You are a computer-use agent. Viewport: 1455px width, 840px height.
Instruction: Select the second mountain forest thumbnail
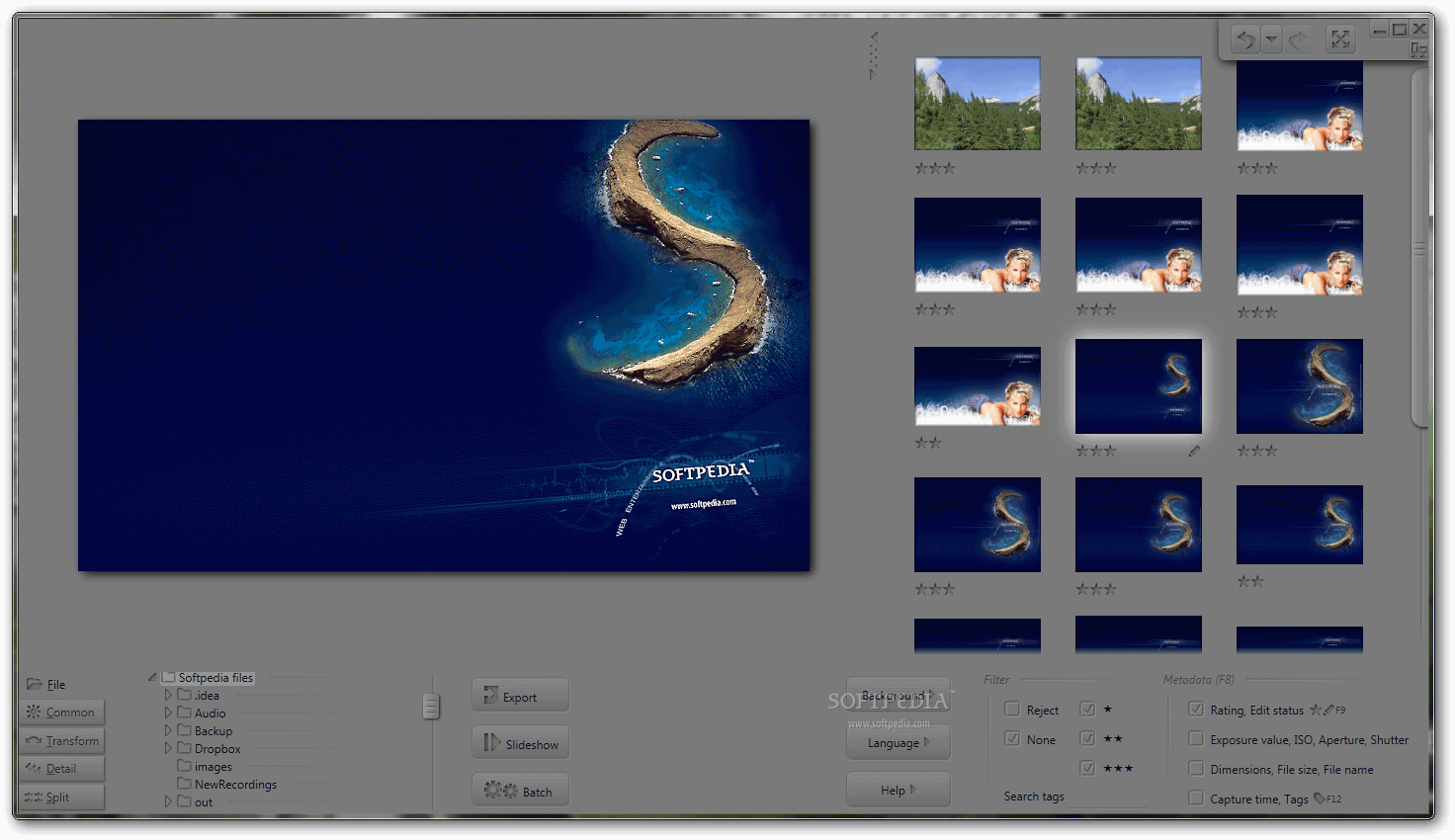pos(1139,103)
